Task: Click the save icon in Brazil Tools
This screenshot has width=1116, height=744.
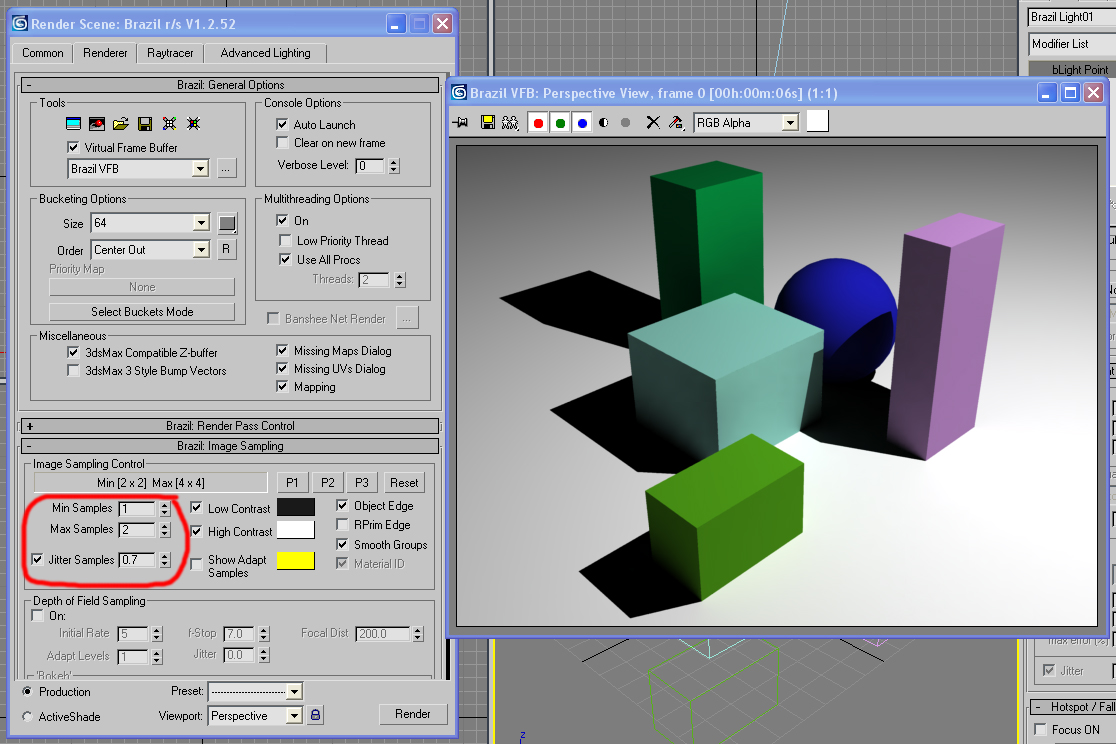Action: tap(145, 124)
